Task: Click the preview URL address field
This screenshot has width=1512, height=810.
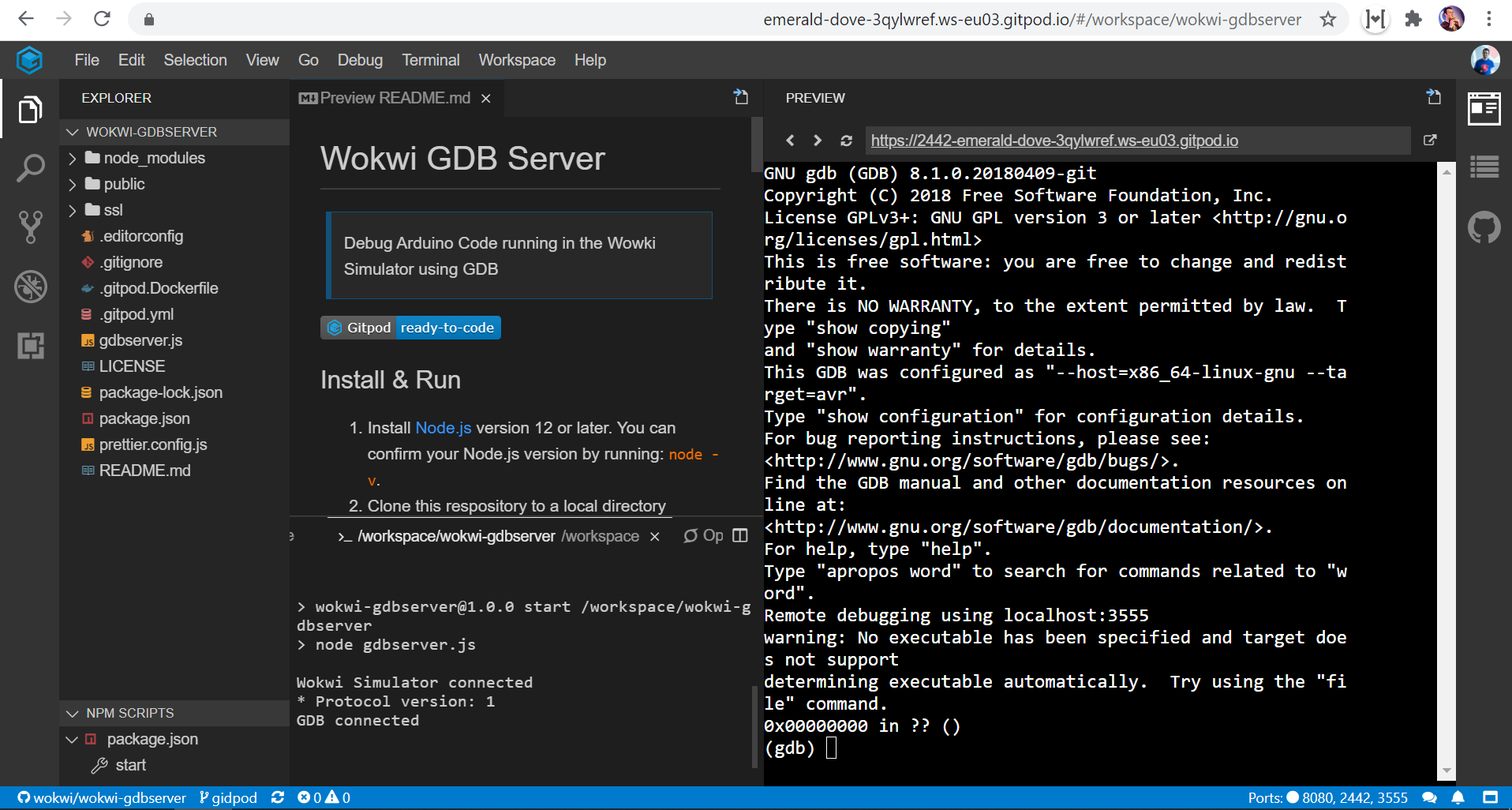Action: (1138, 141)
